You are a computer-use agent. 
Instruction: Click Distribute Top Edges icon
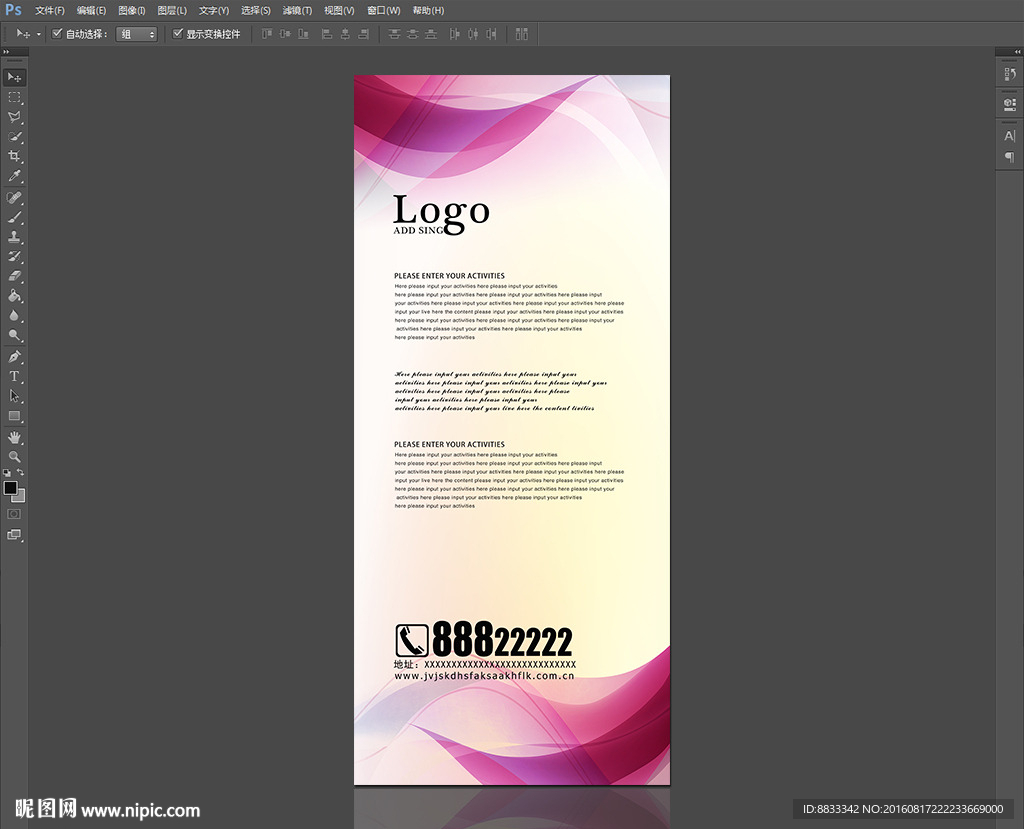[x=394, y=34]
